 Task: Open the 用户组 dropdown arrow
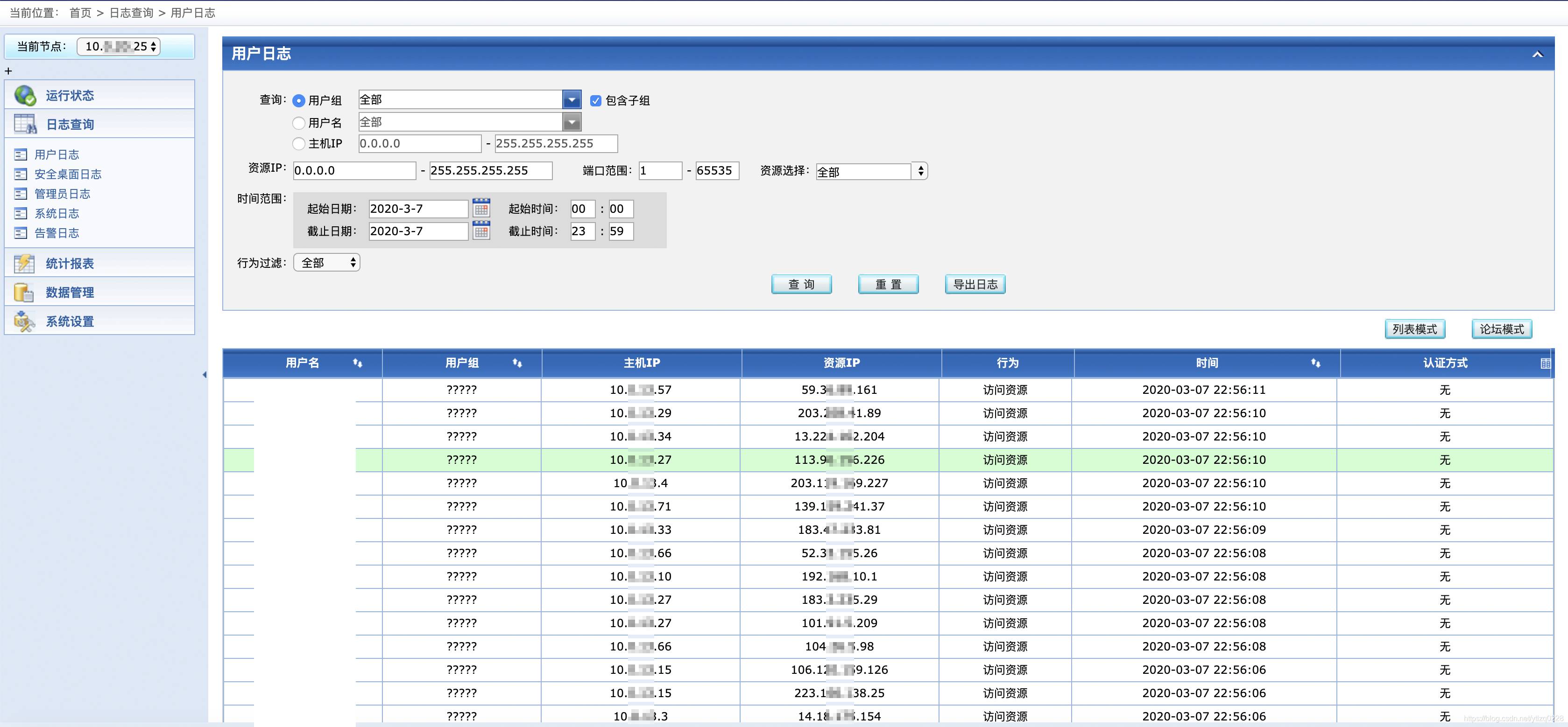572,100
